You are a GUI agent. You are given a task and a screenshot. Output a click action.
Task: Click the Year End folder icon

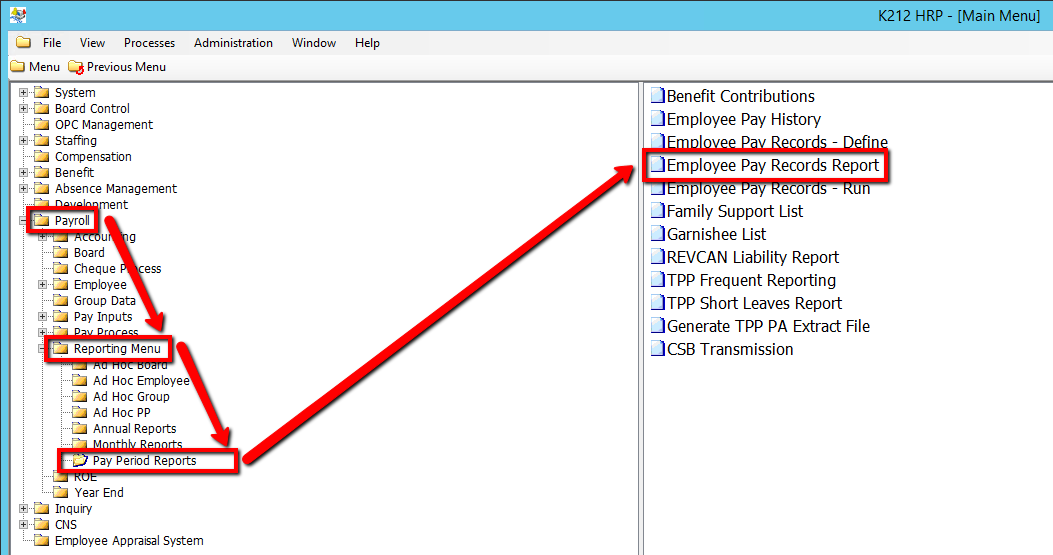click(61, 493)
